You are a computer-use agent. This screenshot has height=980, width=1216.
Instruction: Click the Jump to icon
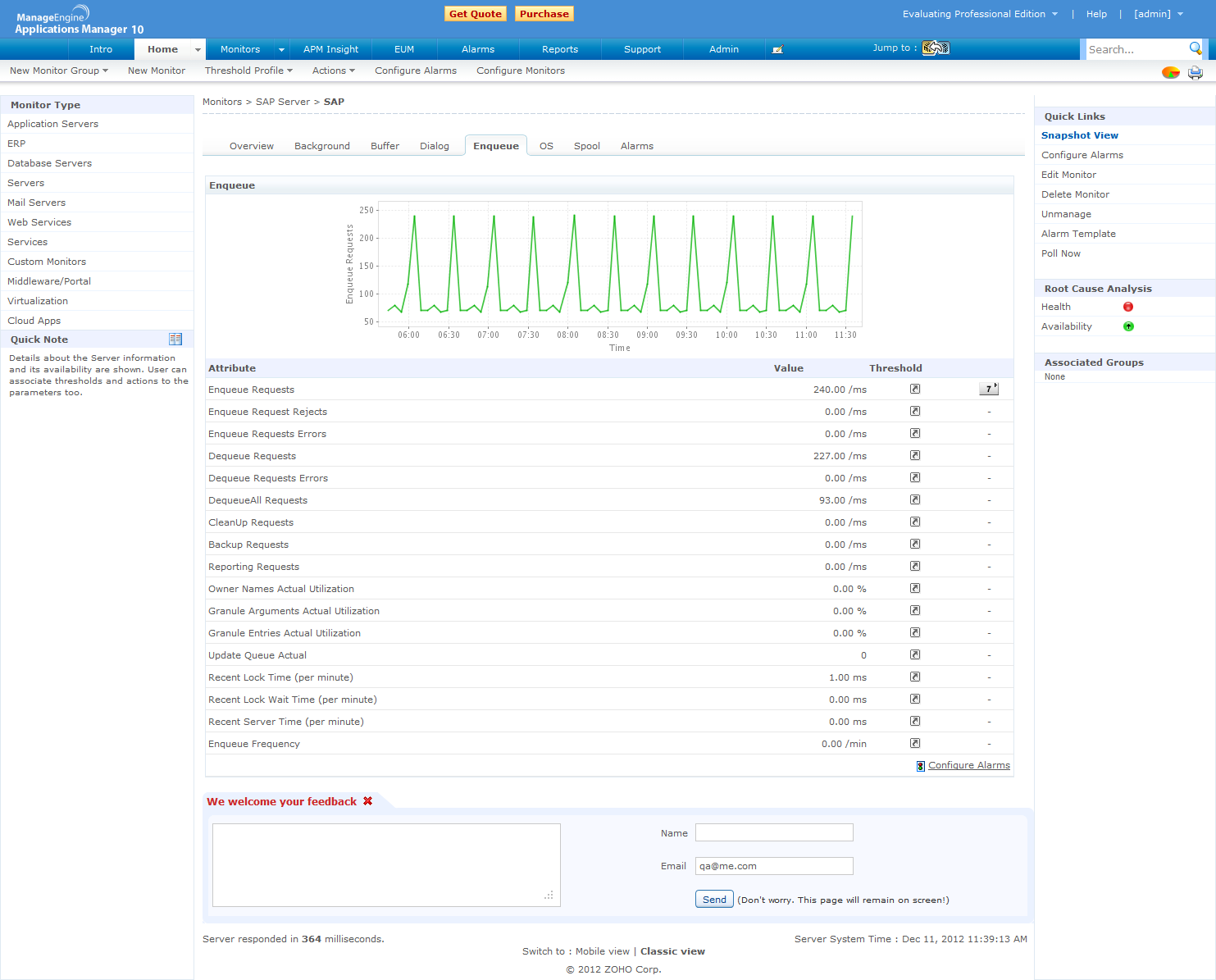tap(935, 48)
